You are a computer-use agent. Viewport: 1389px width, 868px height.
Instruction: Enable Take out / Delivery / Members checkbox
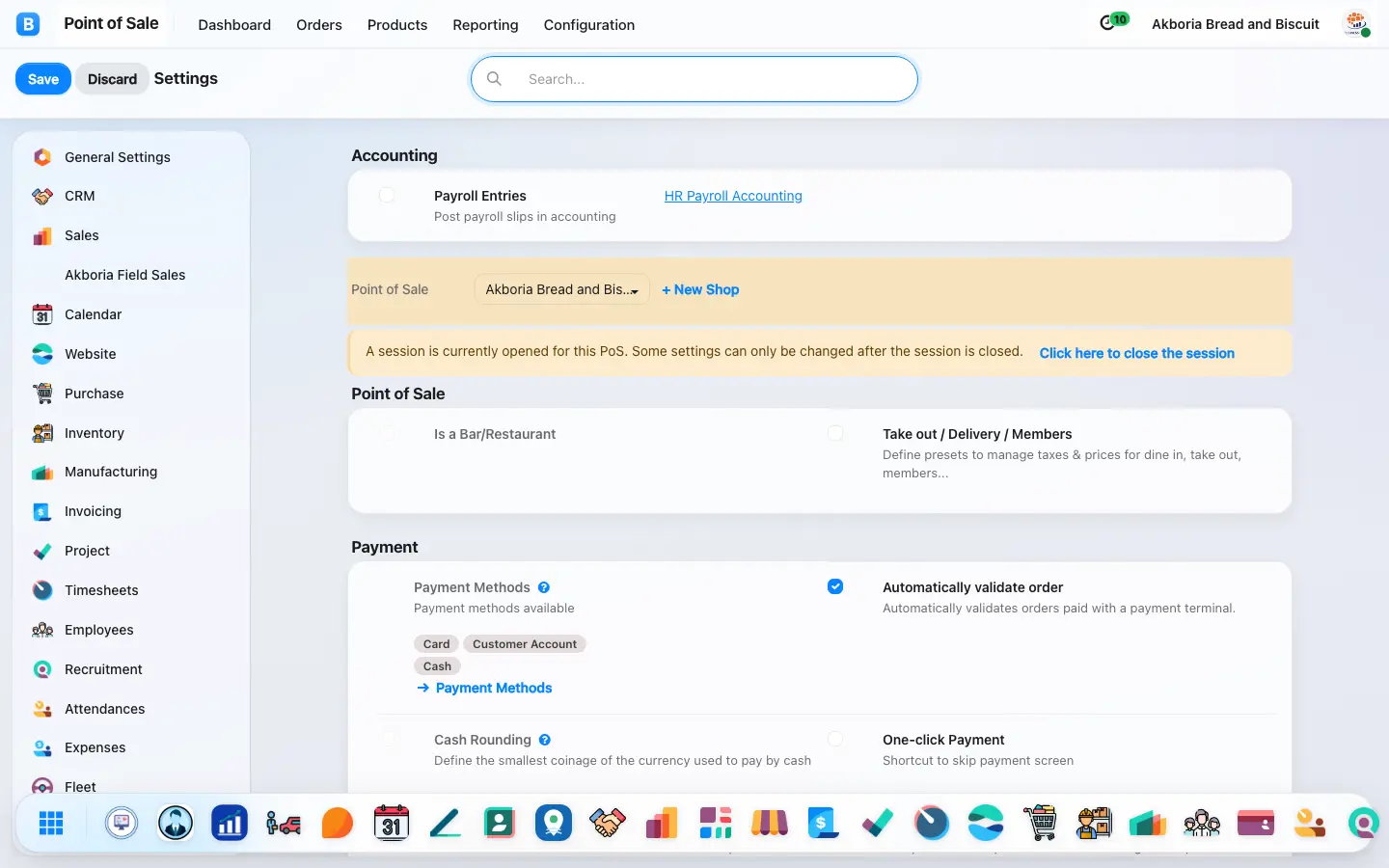(835, 434)
